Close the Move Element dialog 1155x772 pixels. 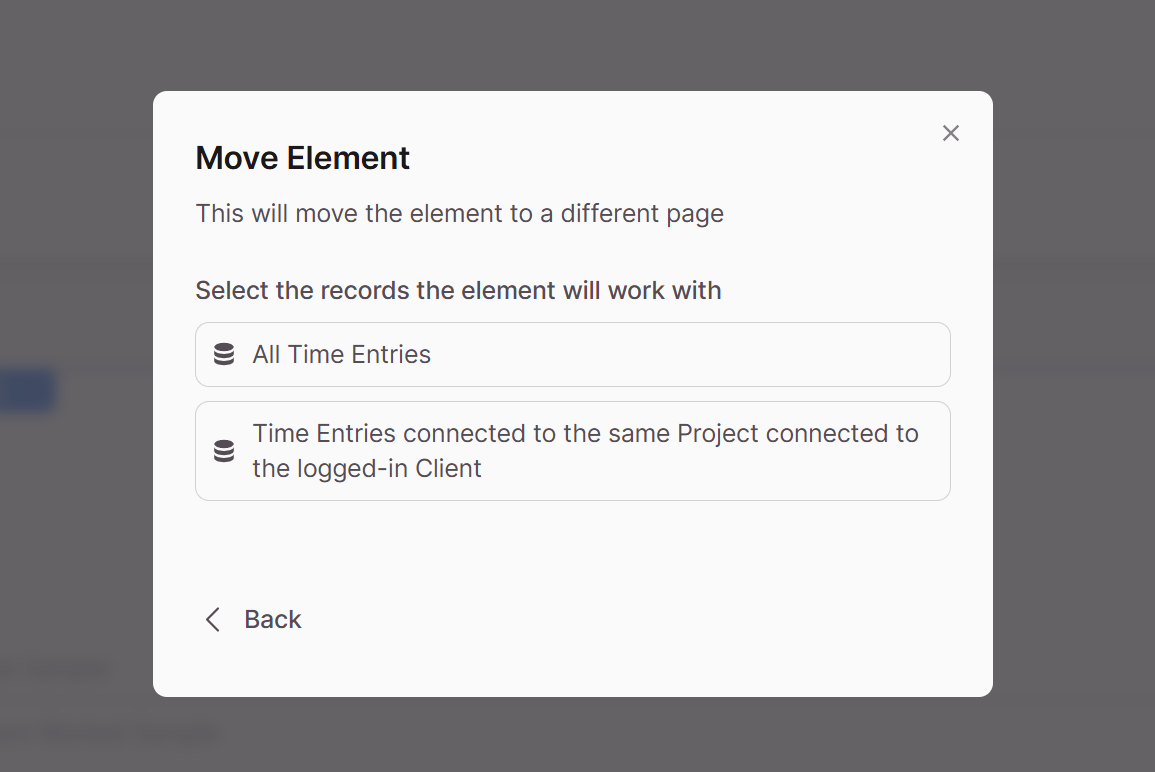[x=951, y=133]
